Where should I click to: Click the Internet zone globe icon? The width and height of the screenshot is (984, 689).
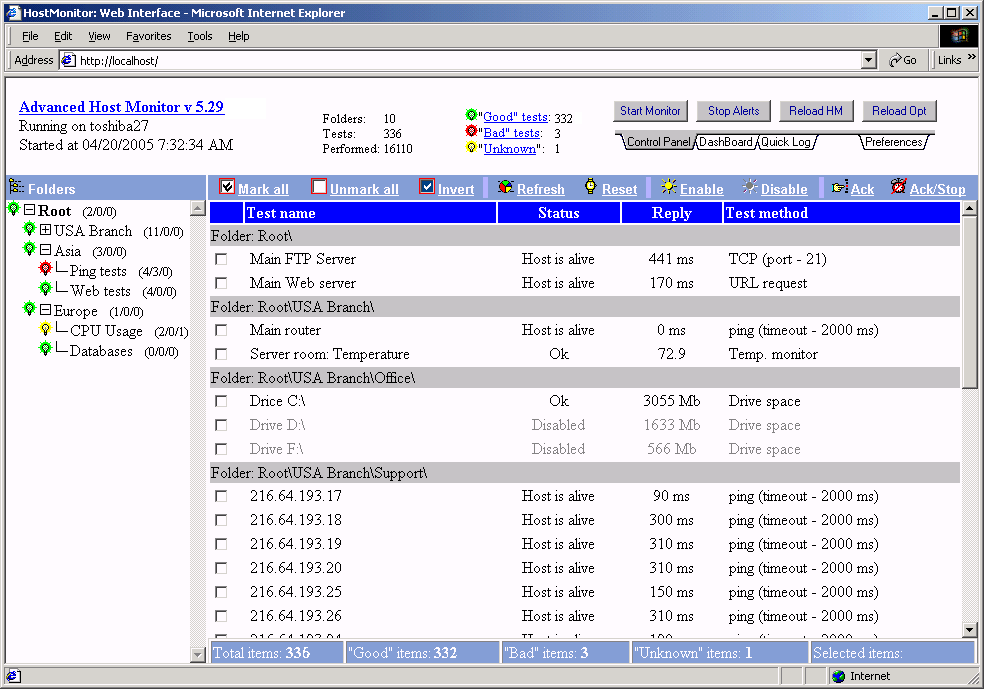coord(838,676)
